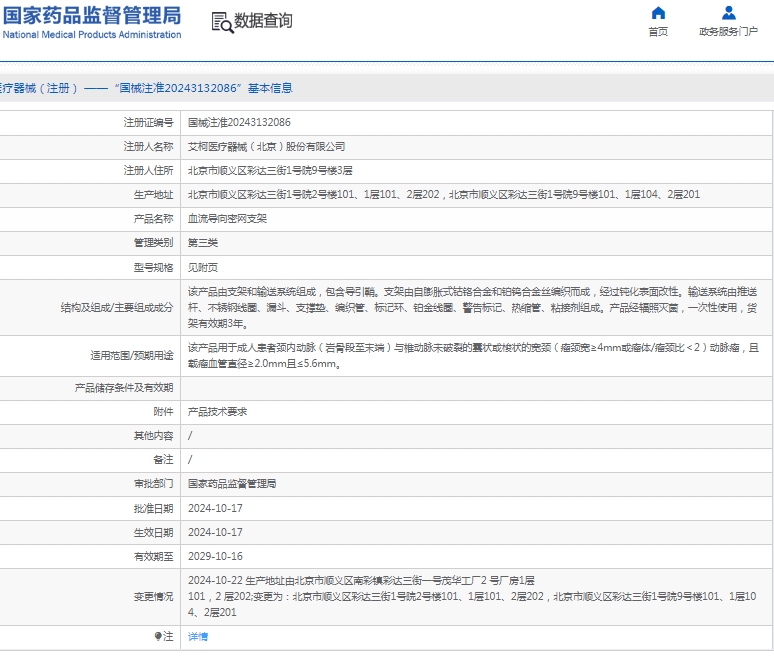
Task: Click the 附件 row label
Action: 163,412
